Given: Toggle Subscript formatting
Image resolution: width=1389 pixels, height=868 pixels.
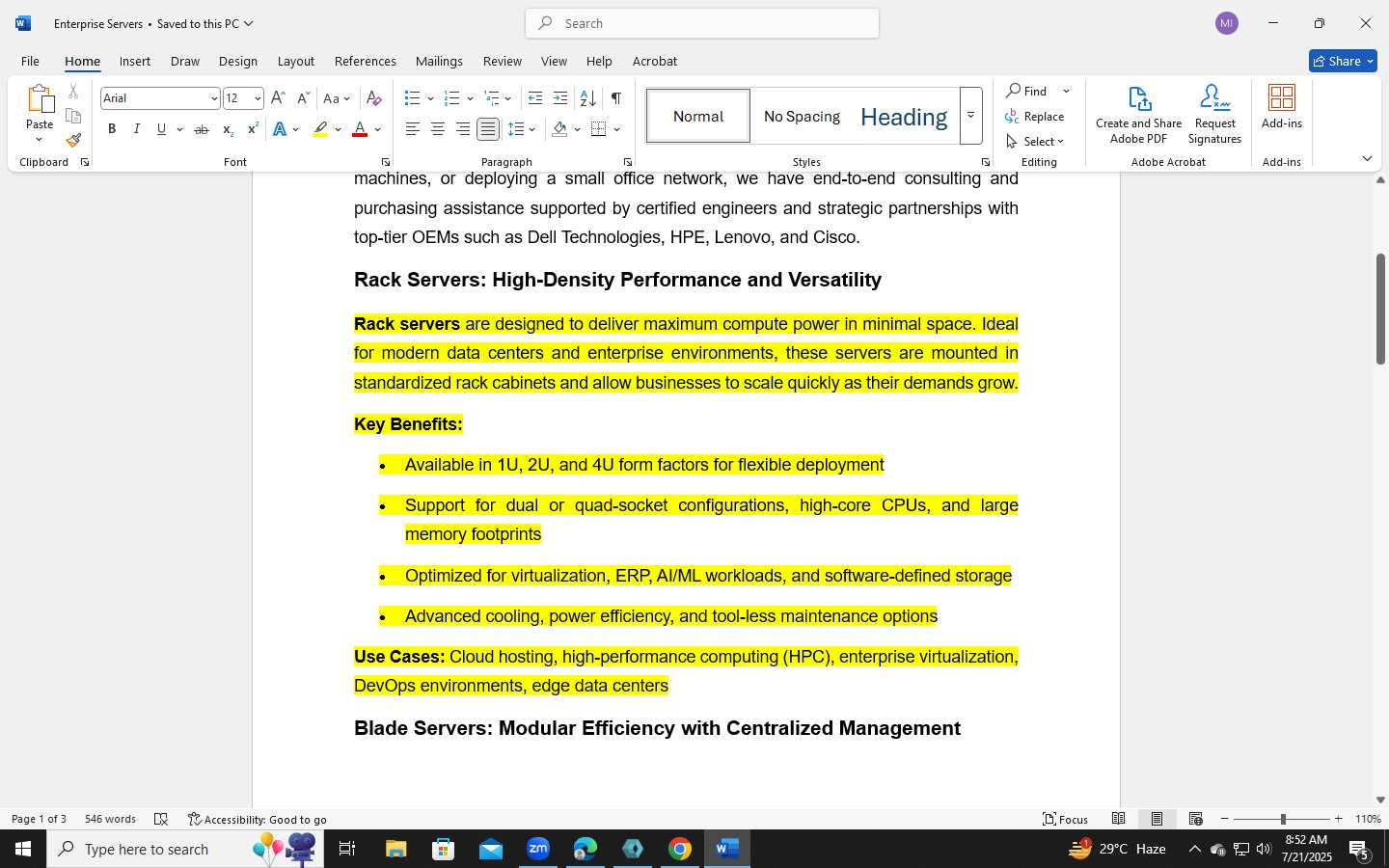Looking at the screenshot, I should click(x=228, y=129).
